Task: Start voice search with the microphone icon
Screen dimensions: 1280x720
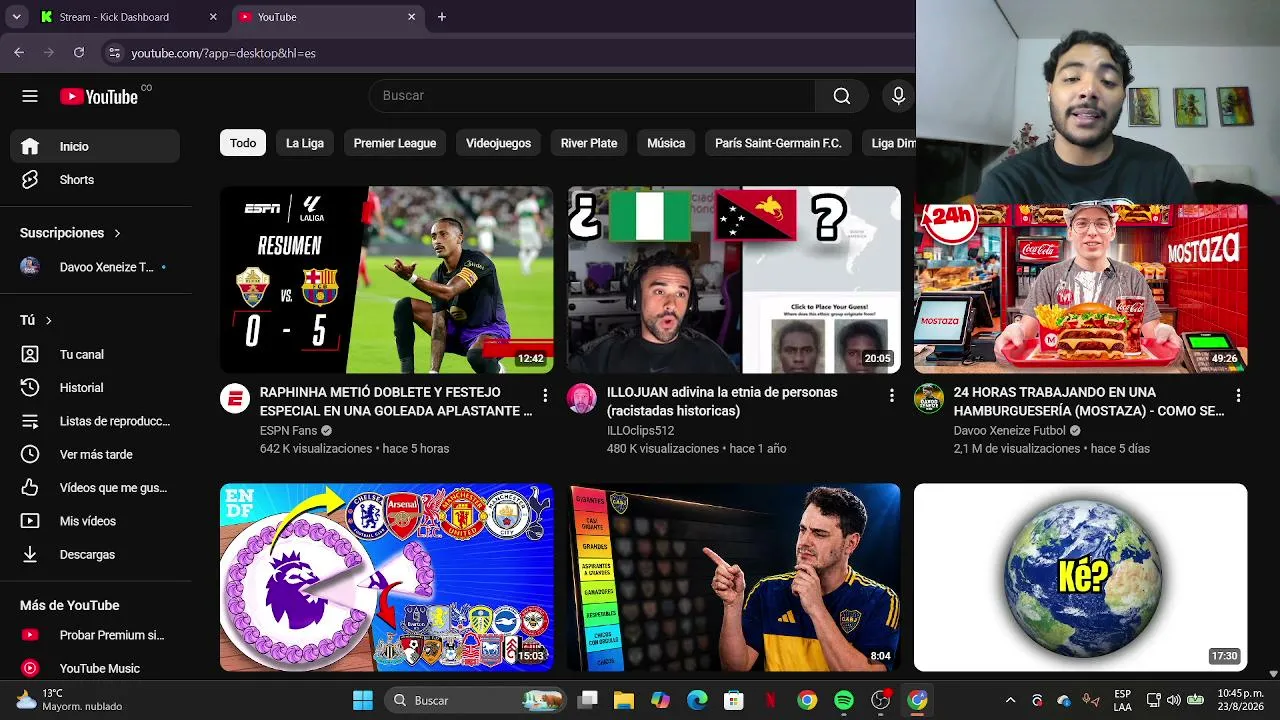Action: point(898,96)
